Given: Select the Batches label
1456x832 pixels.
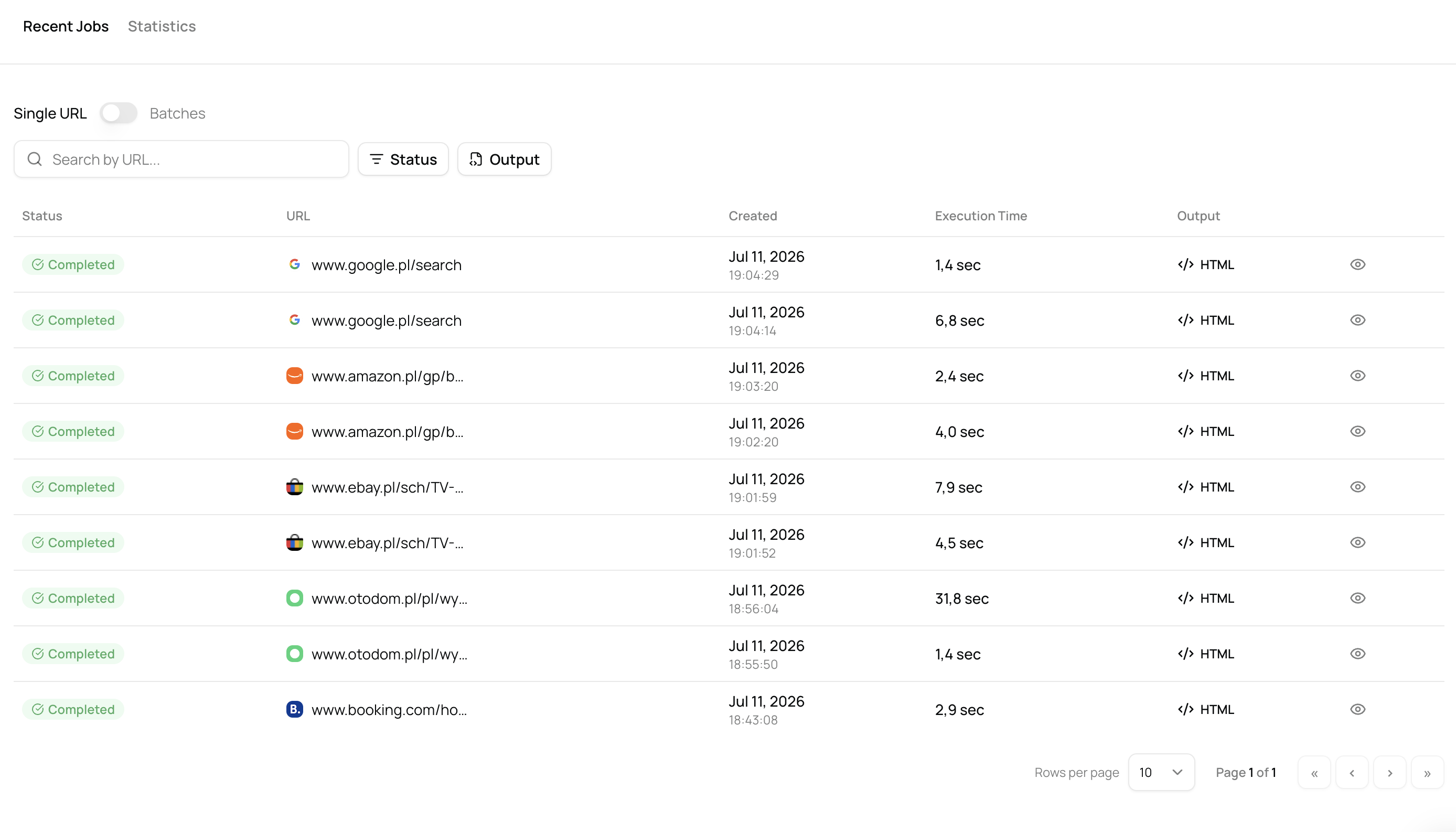Looking at the screenshot, I should point(177,113).
